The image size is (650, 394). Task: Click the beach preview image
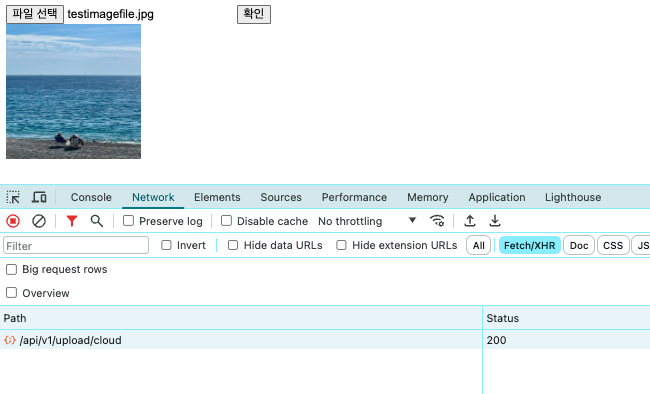[73, 91]
